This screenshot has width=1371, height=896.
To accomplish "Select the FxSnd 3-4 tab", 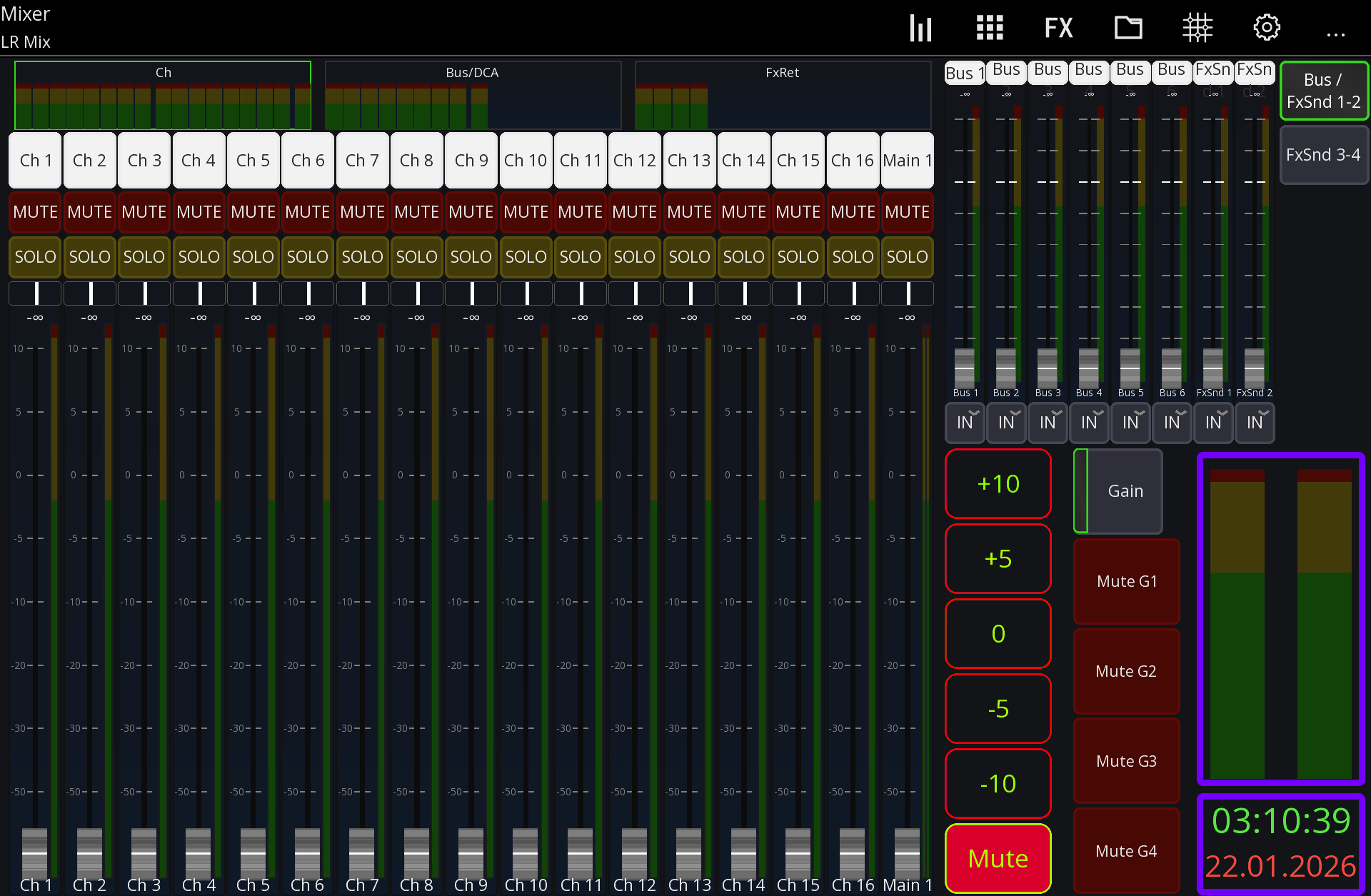I will (1323, 155).
